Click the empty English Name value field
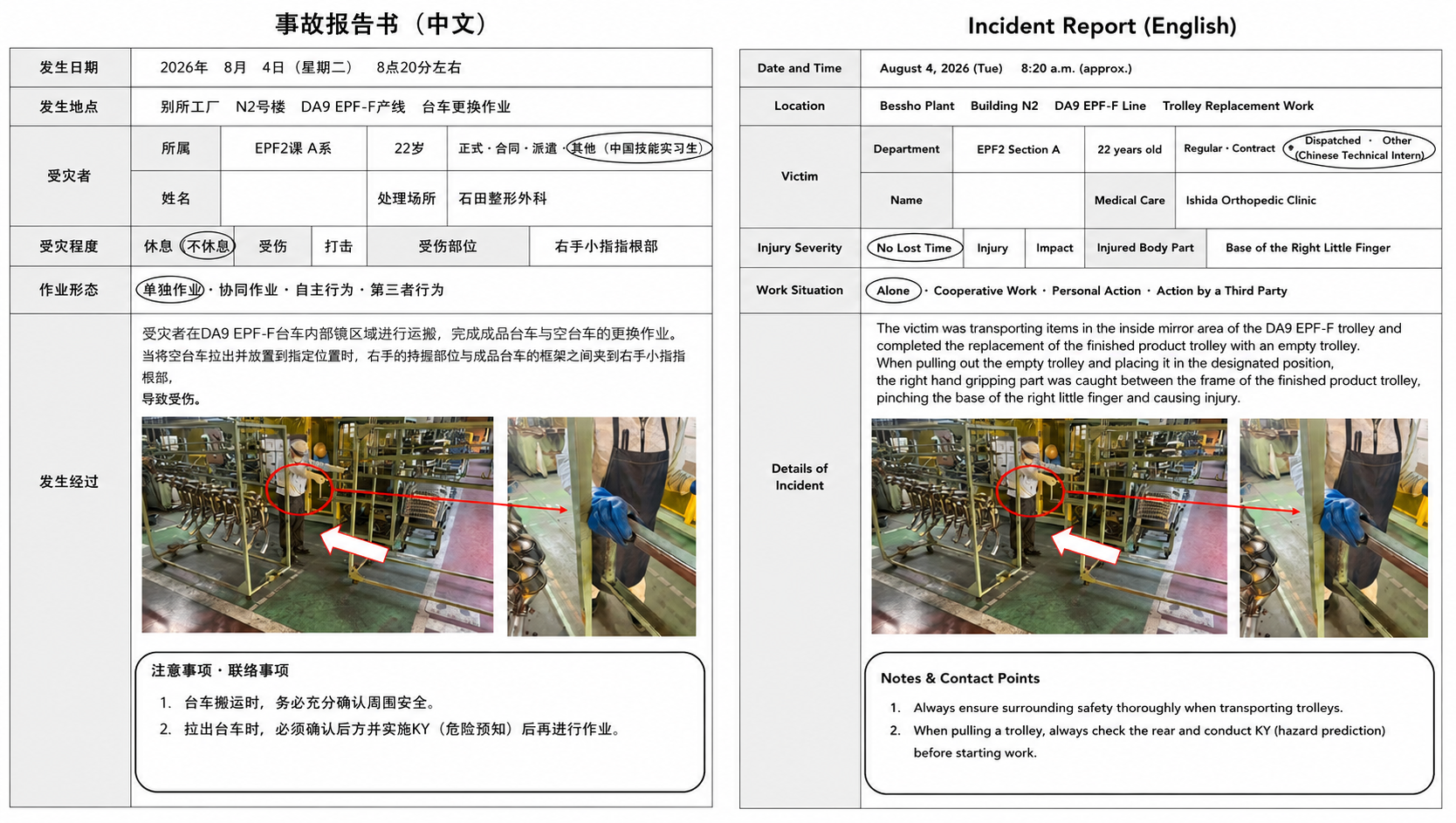 click(x=1019, y=200)
